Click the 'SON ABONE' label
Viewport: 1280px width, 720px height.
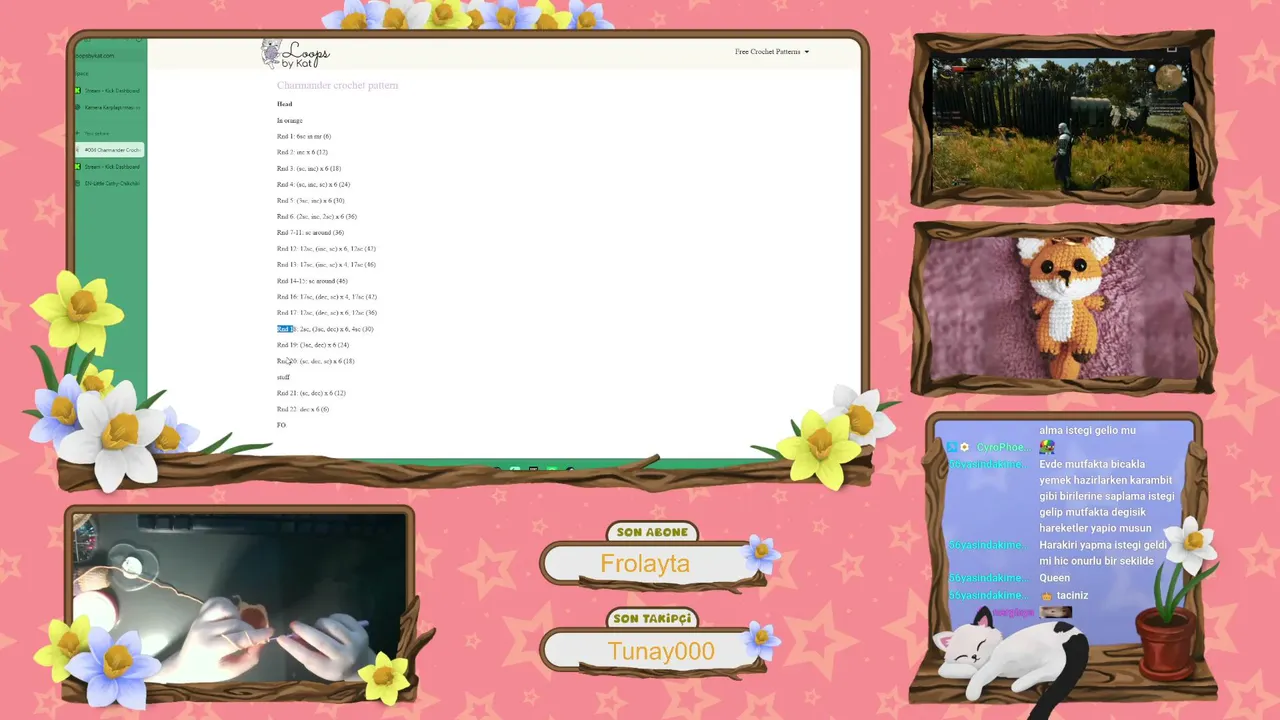[652, 532]
